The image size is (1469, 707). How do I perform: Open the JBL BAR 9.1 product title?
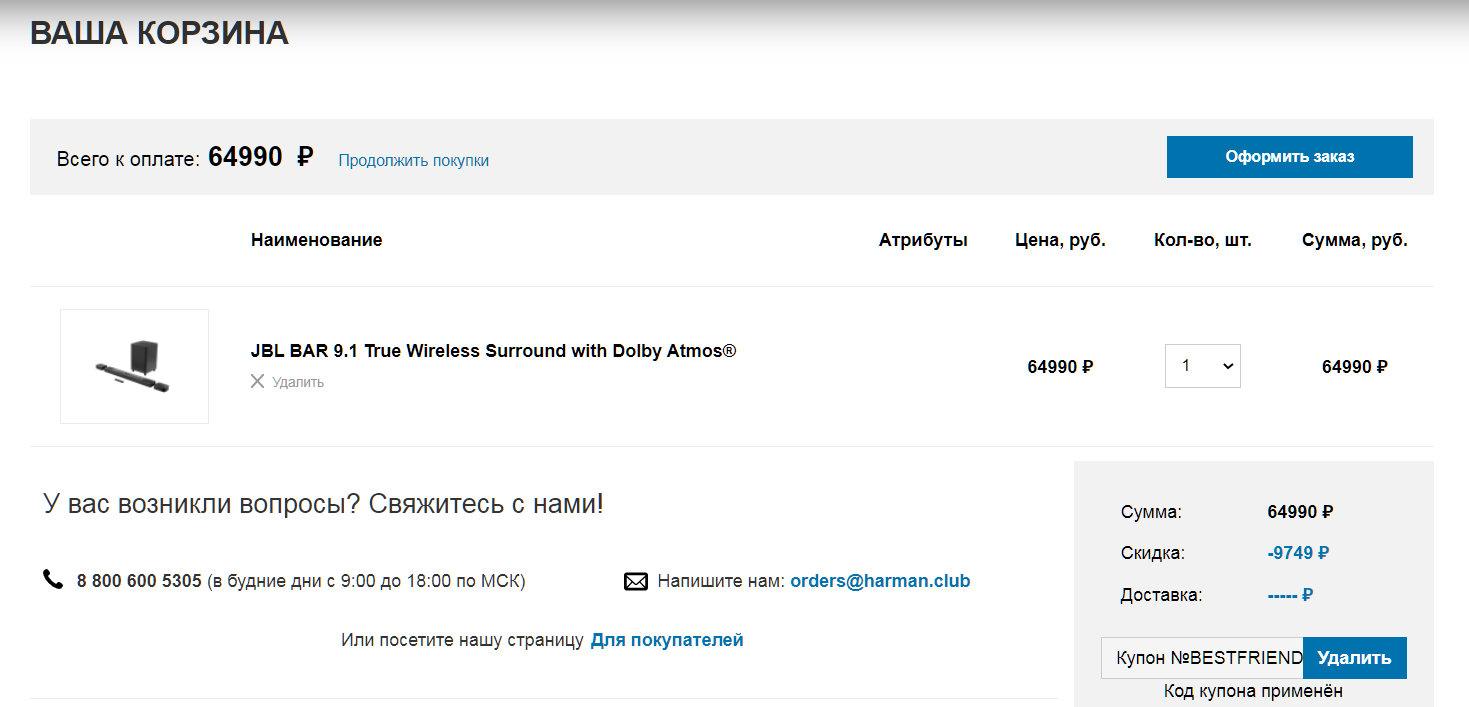pyautogui.click(x=493, y=351)
